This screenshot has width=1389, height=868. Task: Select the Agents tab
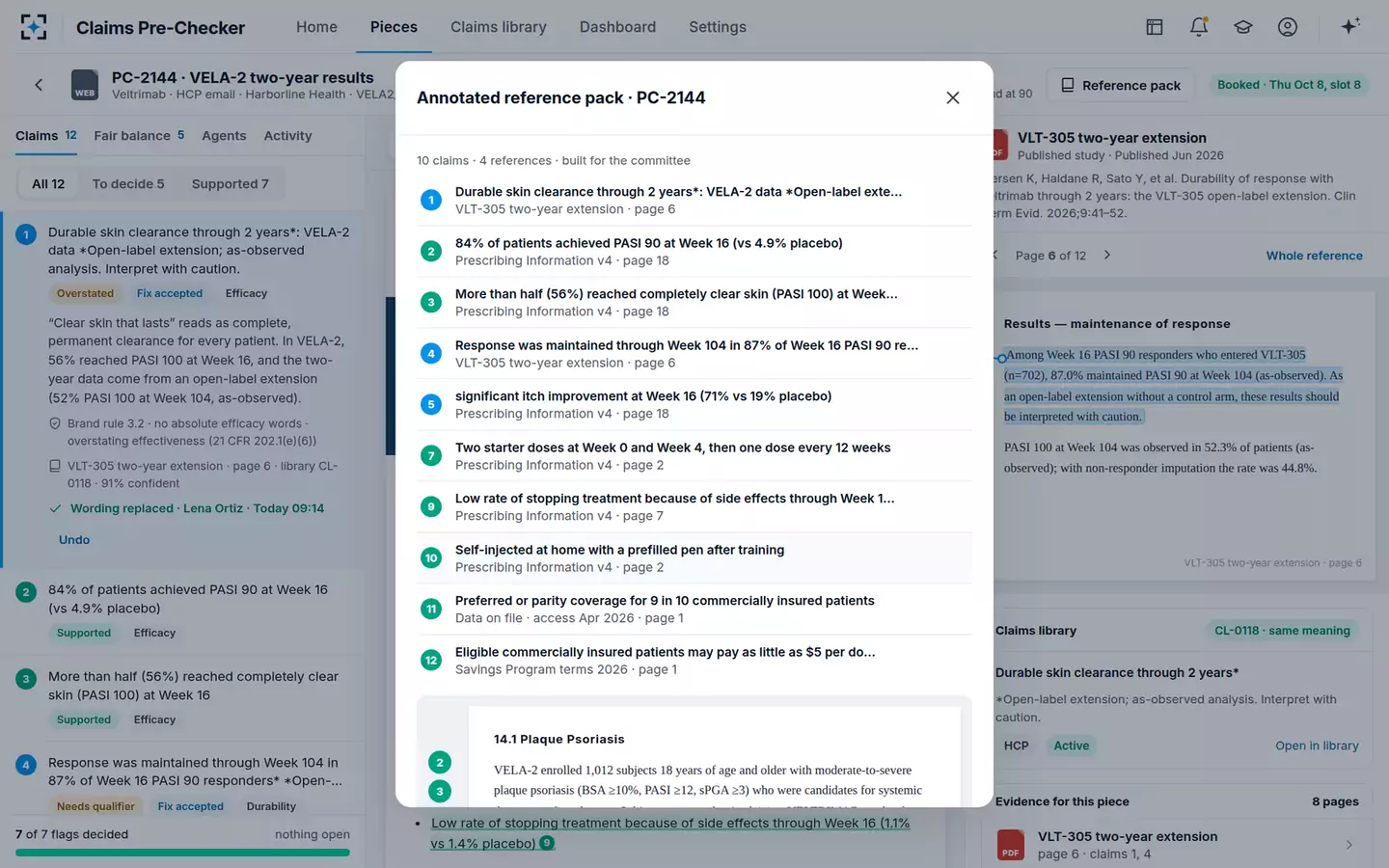[x=224, y=136]
